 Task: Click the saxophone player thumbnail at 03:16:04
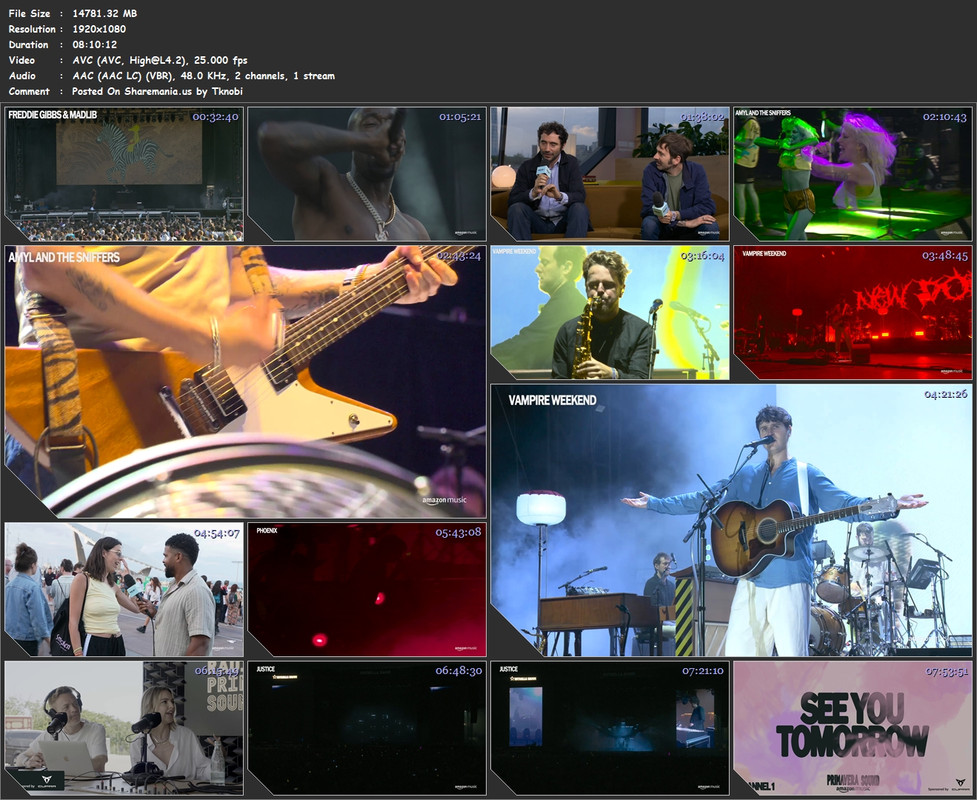[610, 313]
